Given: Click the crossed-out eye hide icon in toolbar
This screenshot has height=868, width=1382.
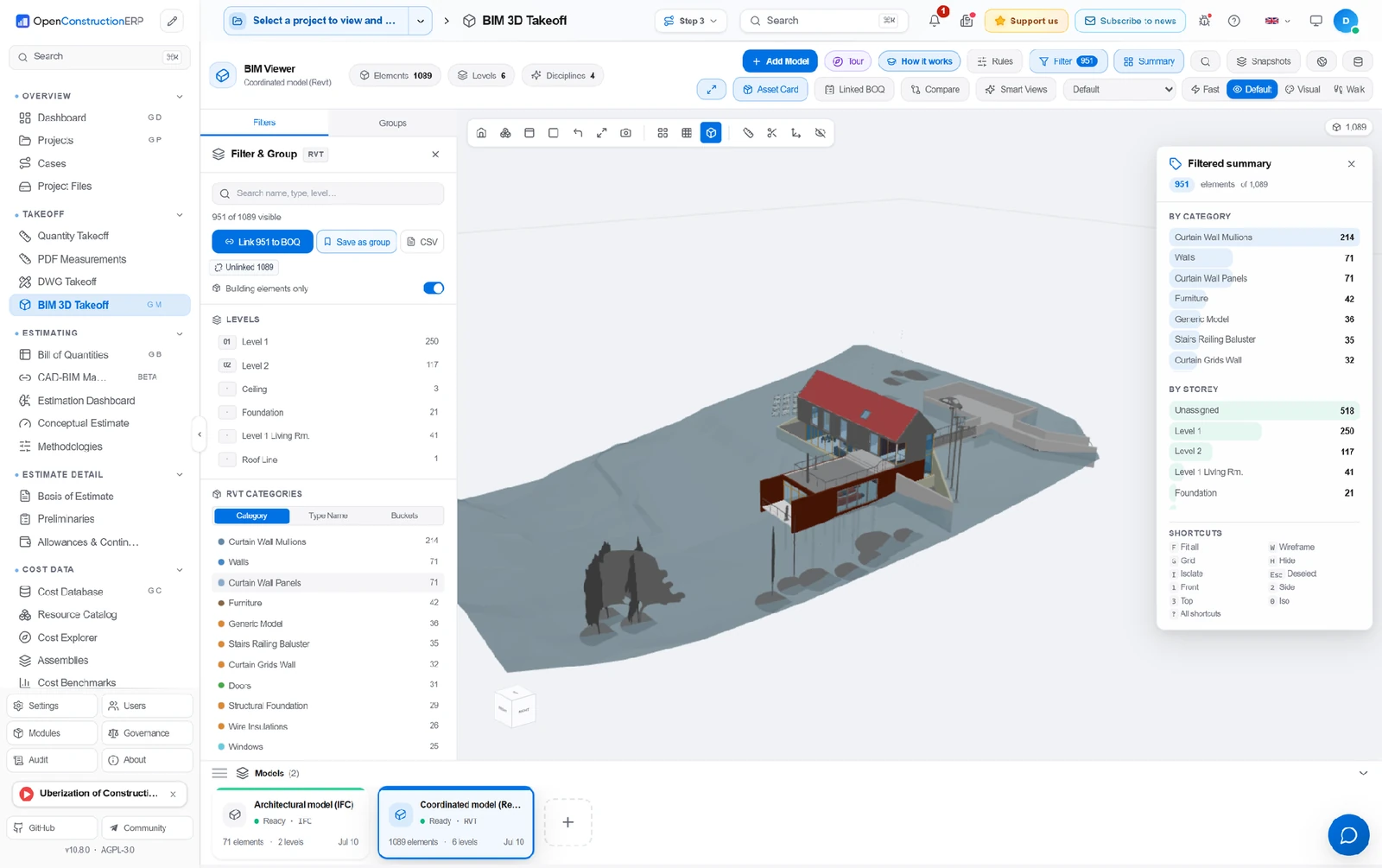Looking at the screenshot, I should click(821, 133).
